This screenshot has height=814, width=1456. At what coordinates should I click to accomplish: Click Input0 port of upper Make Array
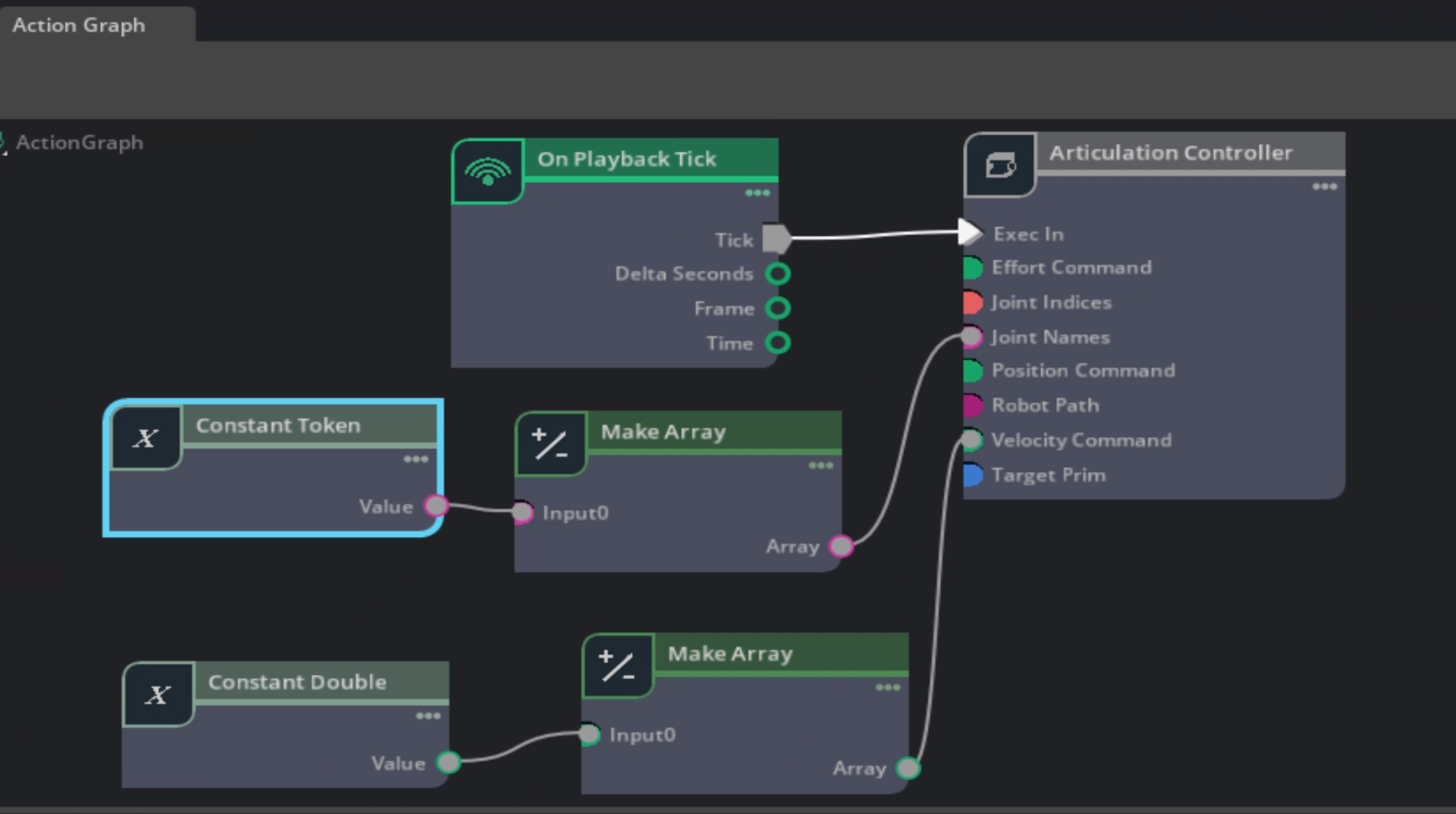[x=522, y=513]
